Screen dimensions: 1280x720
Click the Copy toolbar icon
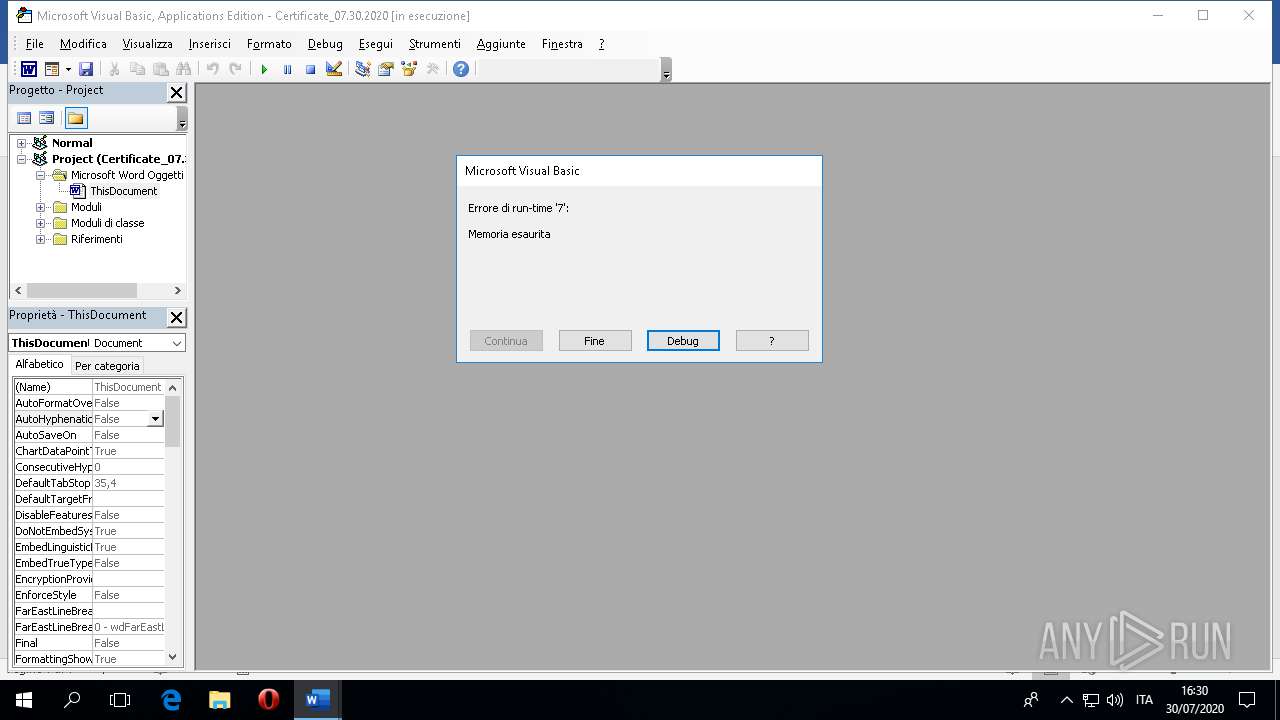(137, 69)
